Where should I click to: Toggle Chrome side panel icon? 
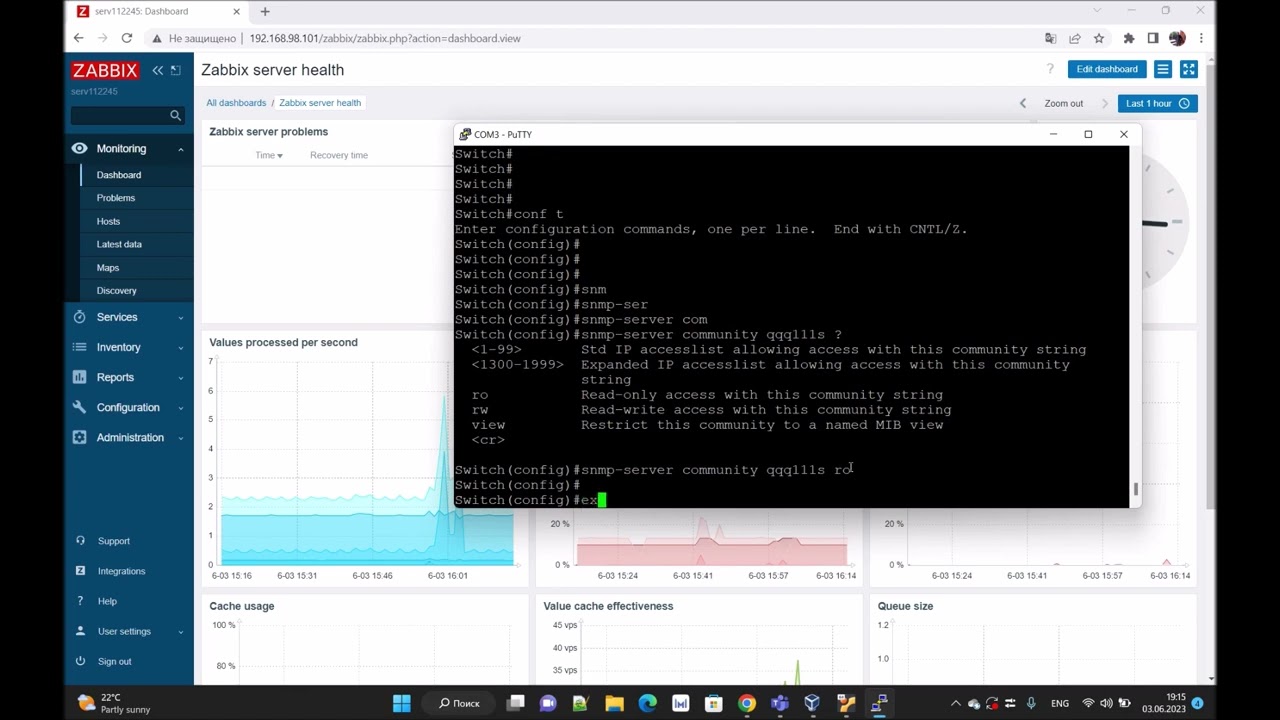1153,38
